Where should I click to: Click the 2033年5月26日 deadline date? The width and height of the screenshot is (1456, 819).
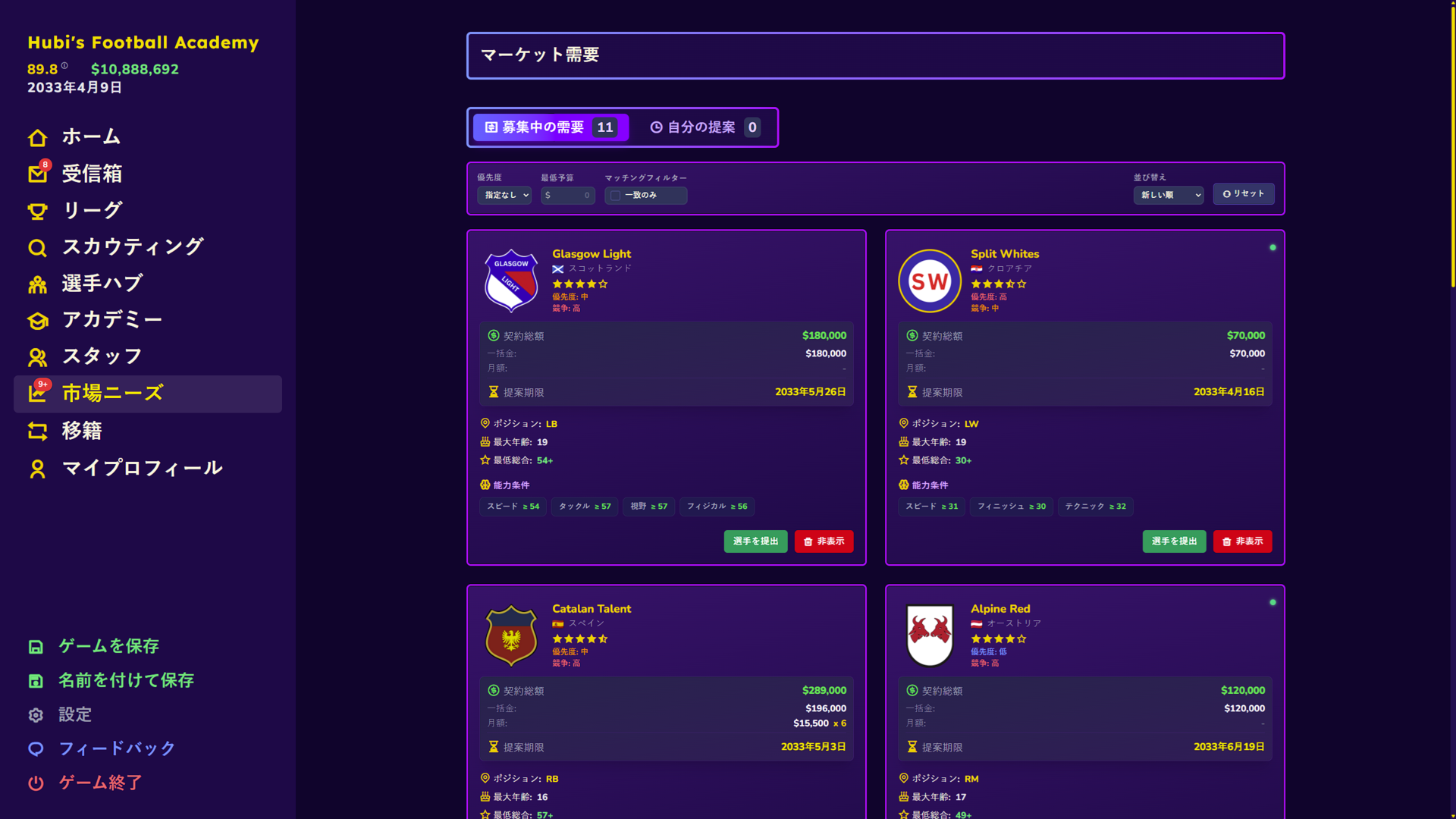point(810,392)
